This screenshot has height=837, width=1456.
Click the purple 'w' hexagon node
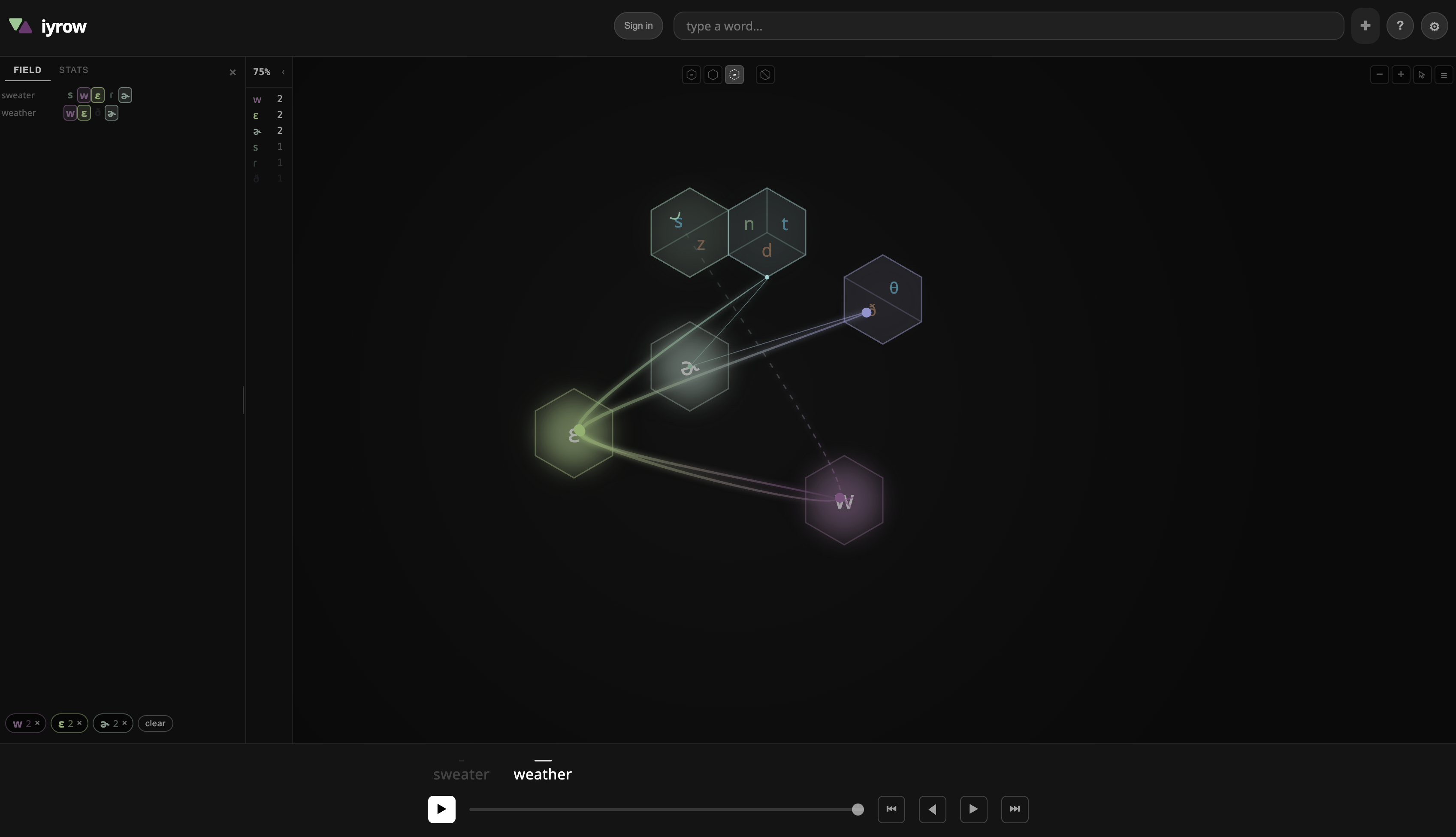pos(844,500)
